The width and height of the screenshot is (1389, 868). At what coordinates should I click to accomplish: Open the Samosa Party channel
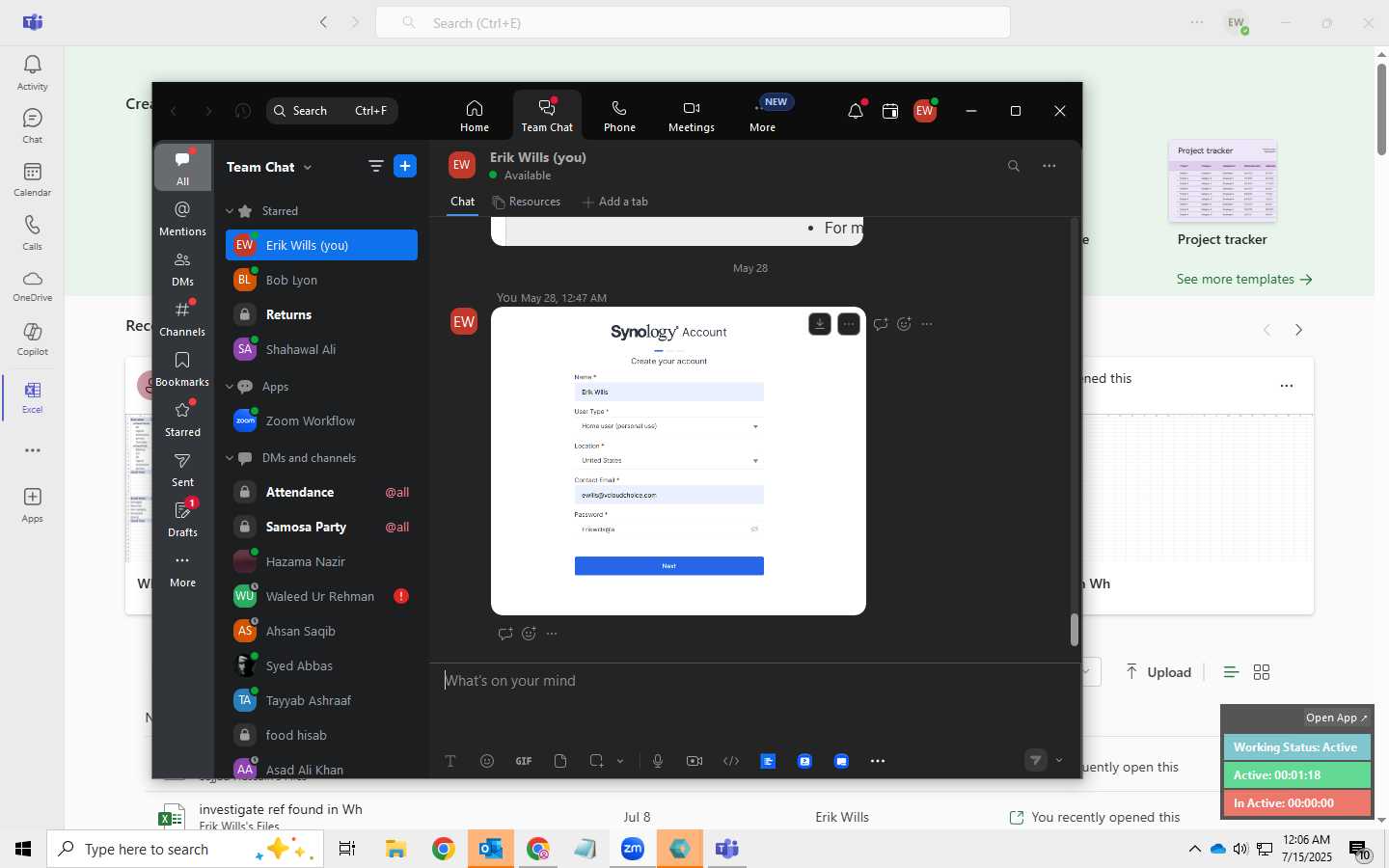click(x=321, y=527)
